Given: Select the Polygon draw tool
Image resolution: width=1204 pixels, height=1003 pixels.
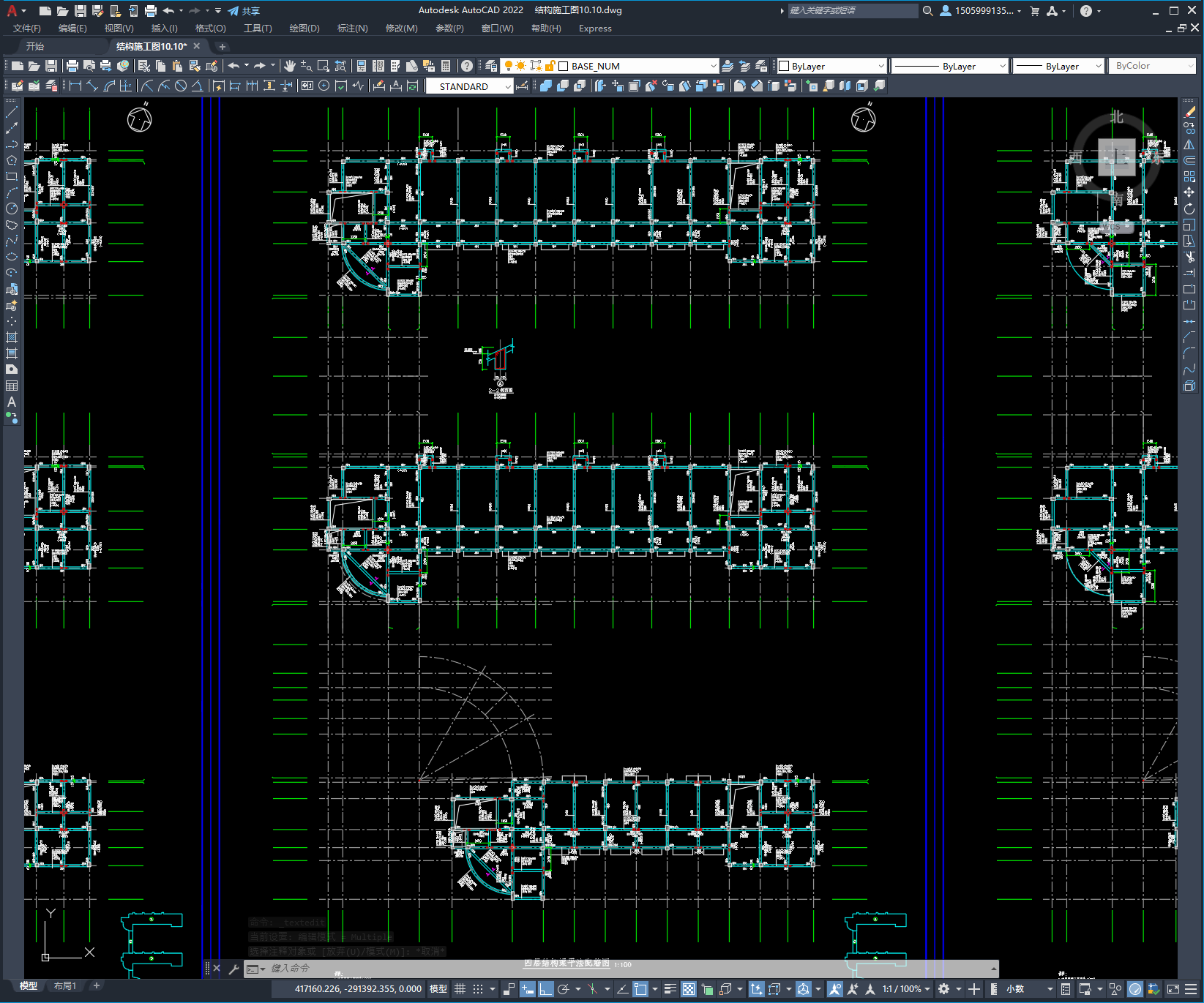Looking at the screenshot, I should [x=12, y=160].
